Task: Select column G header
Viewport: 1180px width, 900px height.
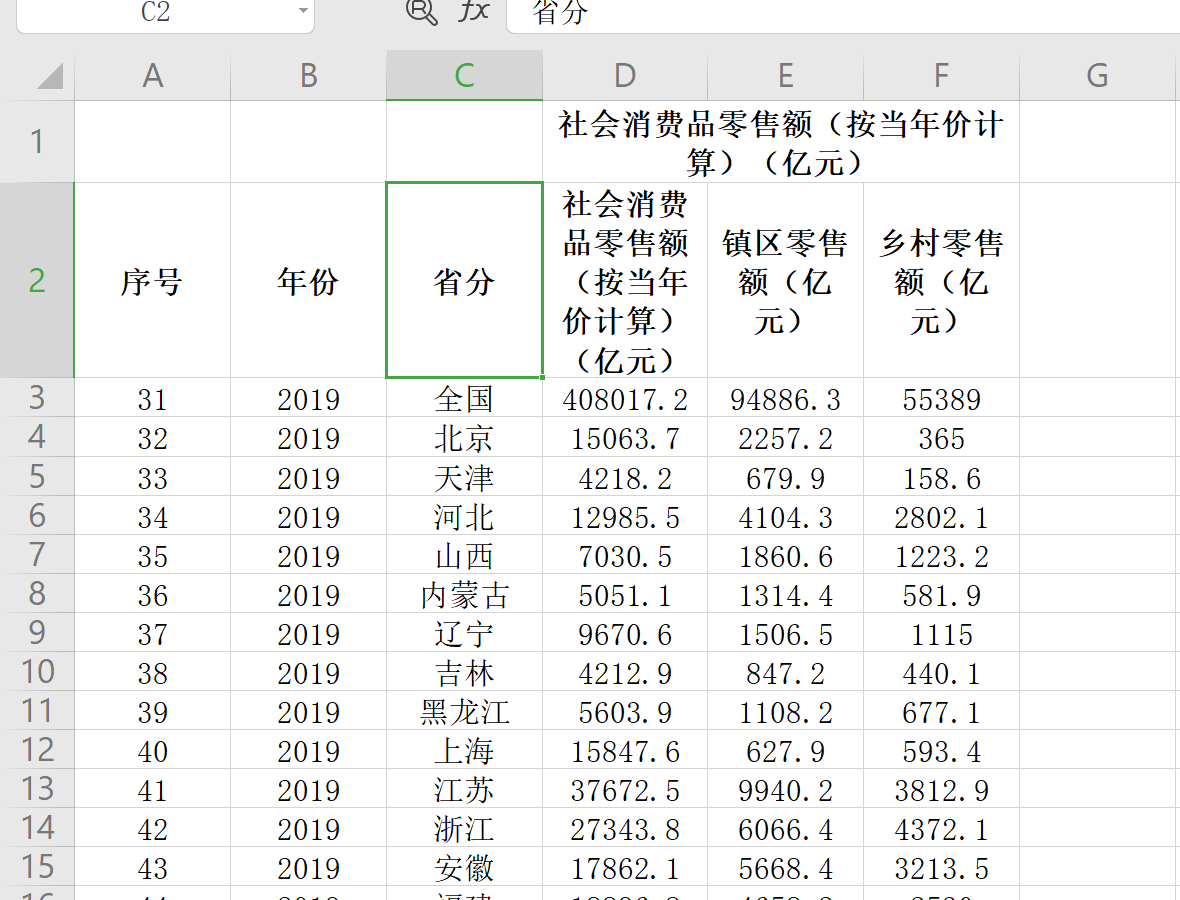Action: (x=1097, y=75)
